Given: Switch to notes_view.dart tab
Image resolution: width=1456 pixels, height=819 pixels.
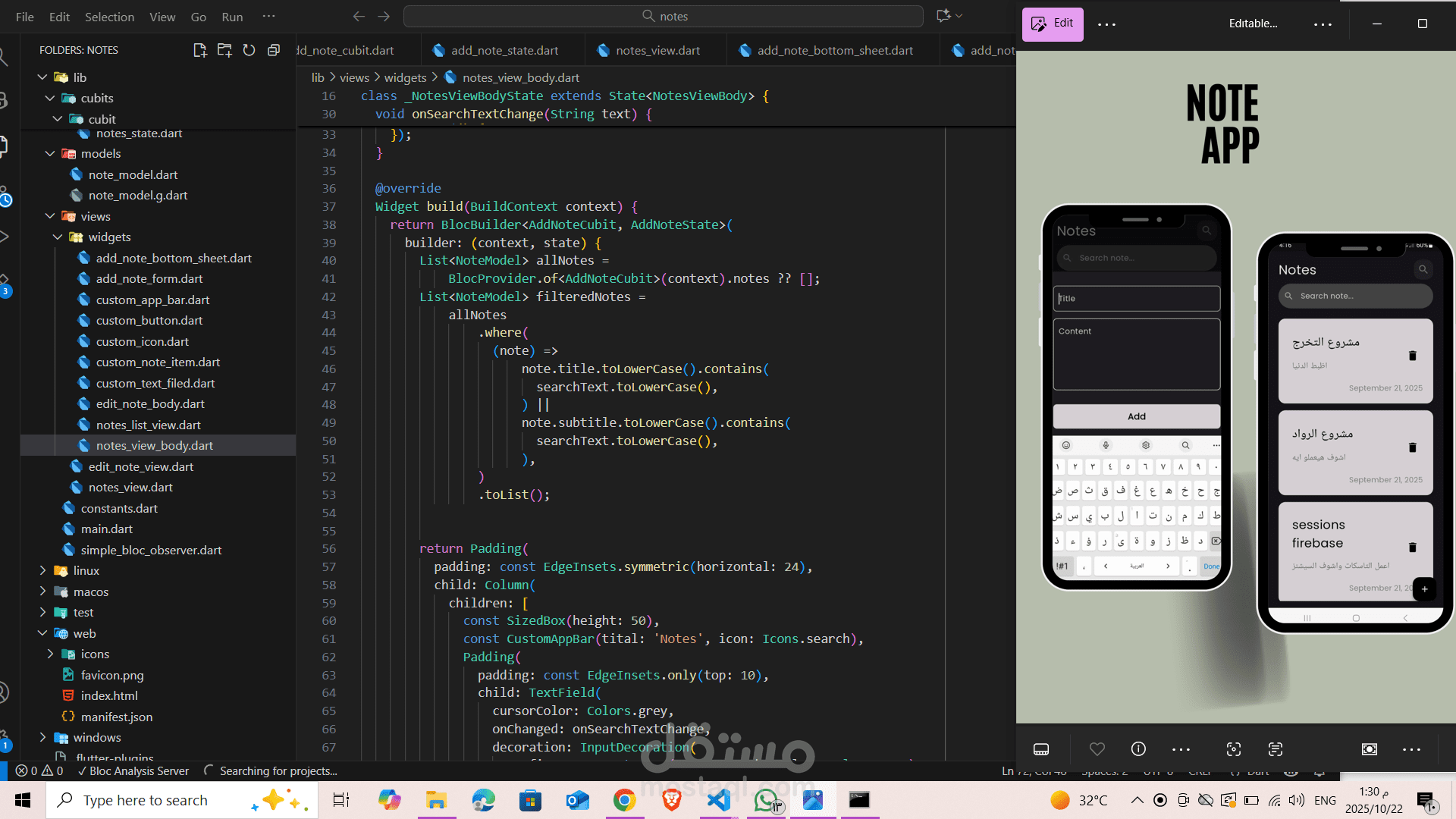Looking at the screenshot, I should (657, 50).
